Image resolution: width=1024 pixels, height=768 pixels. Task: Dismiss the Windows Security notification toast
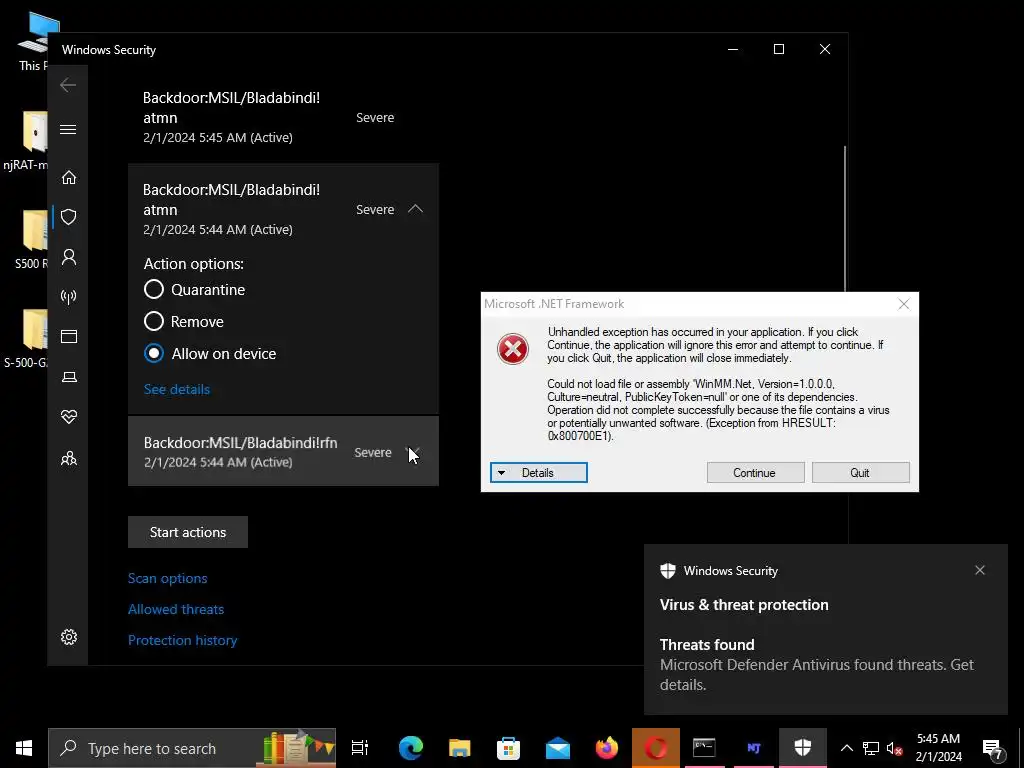pos(980,570)
